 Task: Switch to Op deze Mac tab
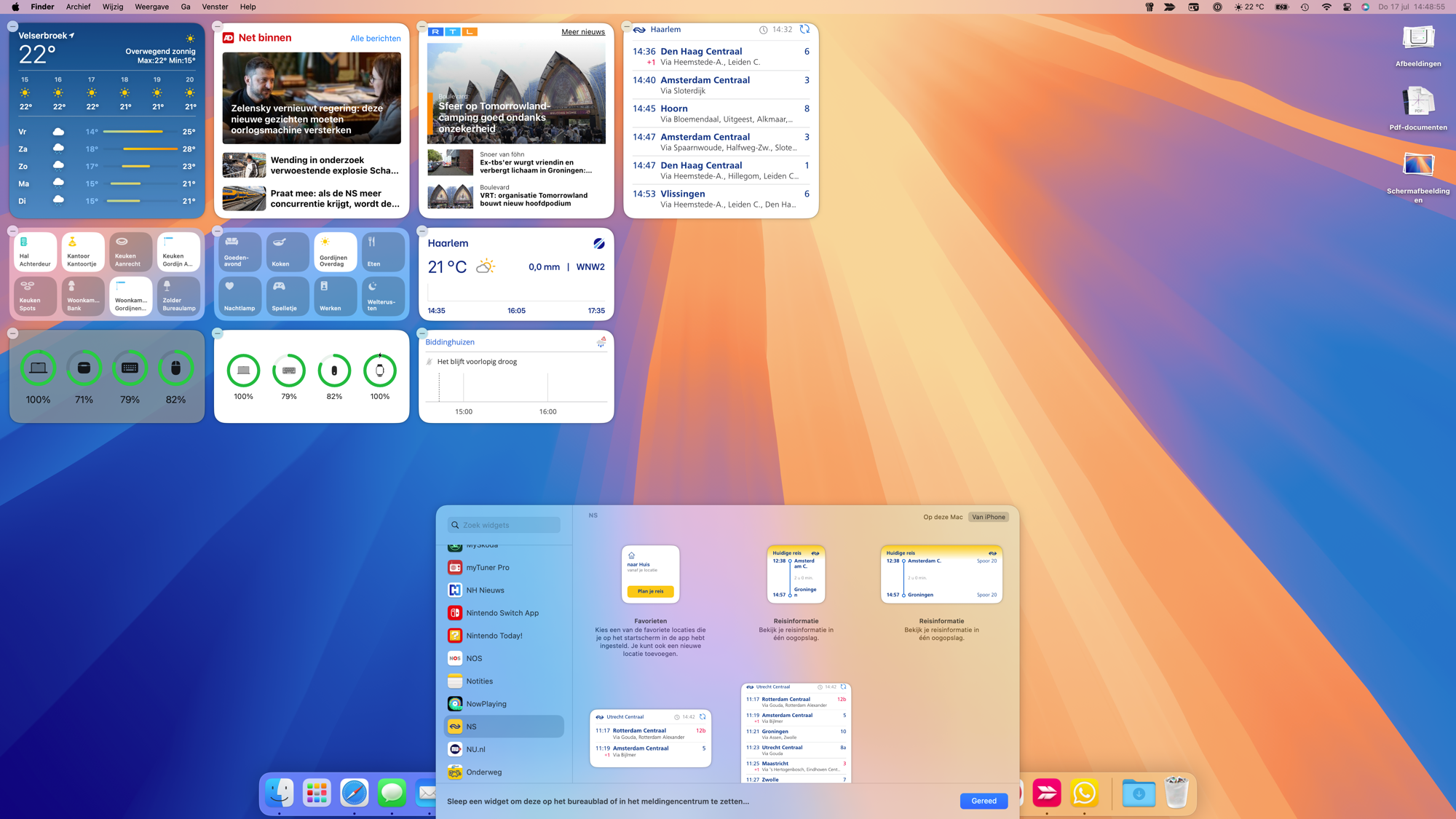click(943, 517)
